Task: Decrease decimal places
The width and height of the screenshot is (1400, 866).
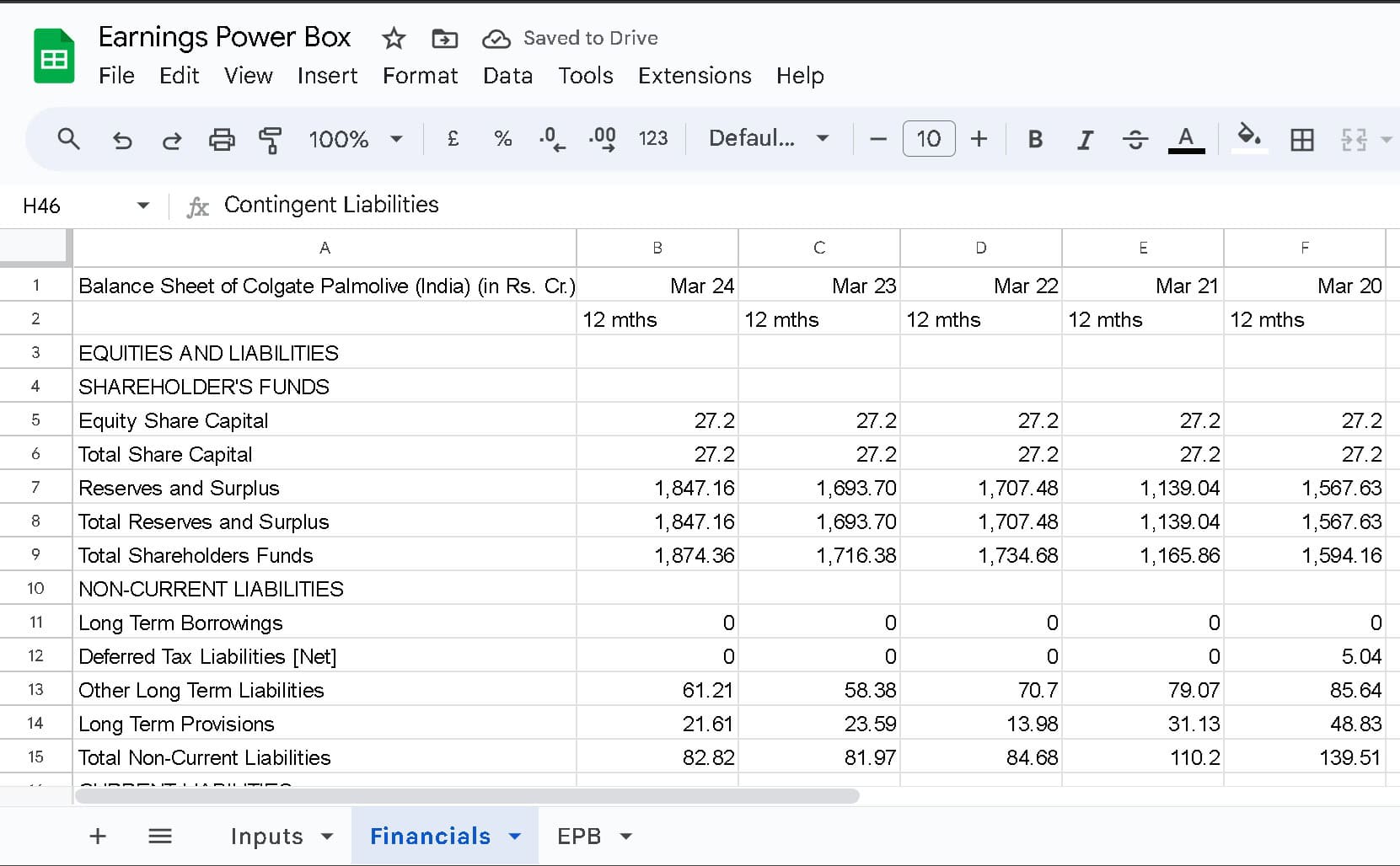Action: (x=552, y=139)
